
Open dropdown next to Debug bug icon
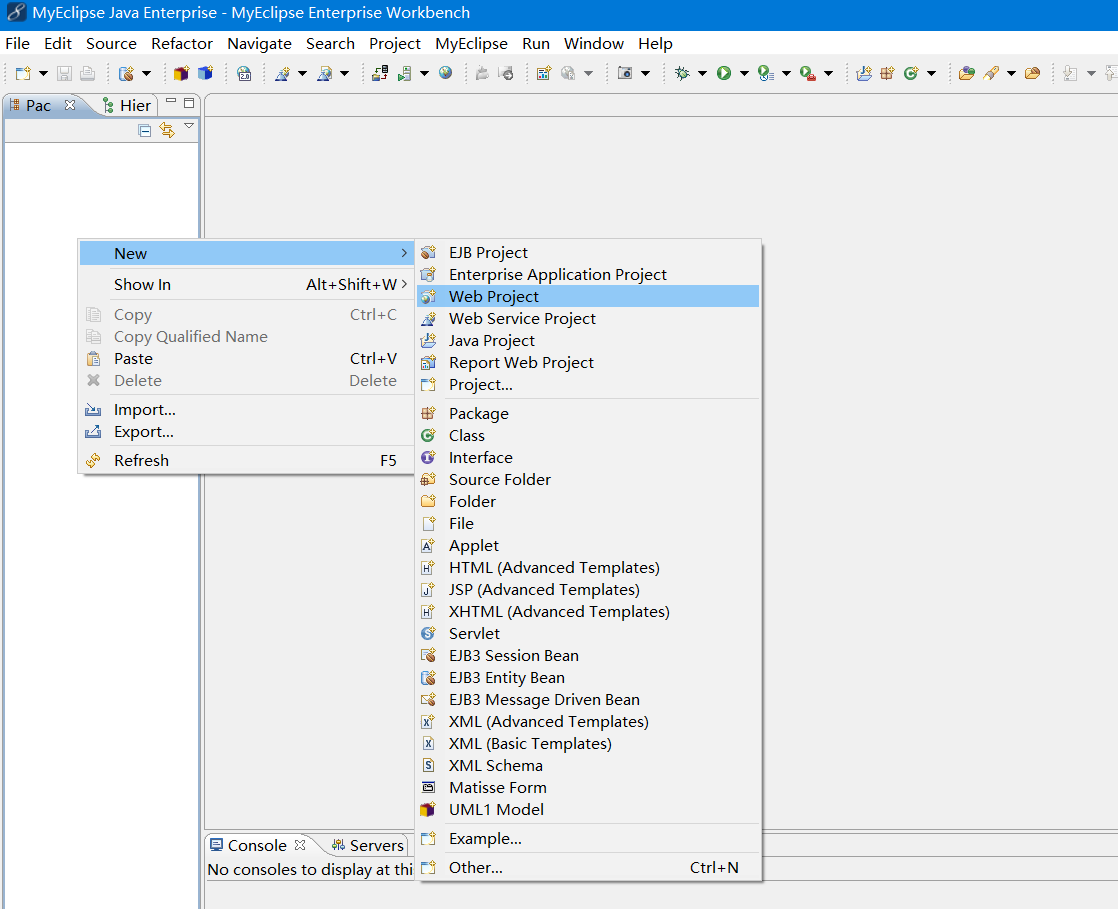(x=702, y=73)
